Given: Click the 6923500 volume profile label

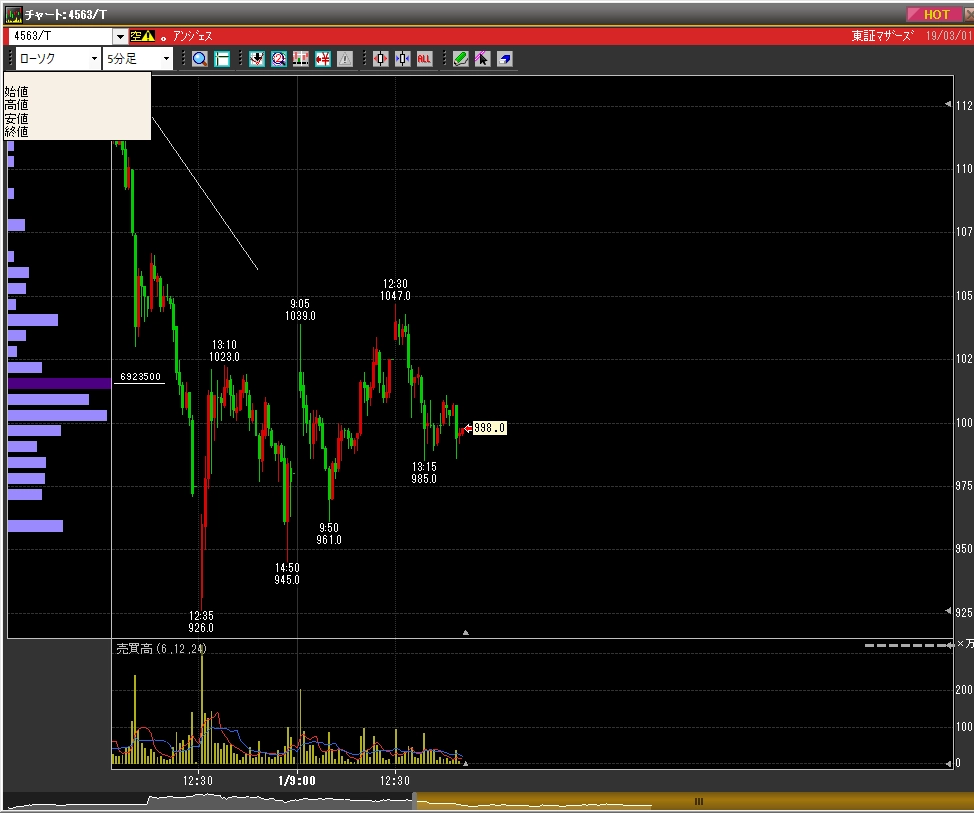Looking at the screenshot, I should (x=140, y=376).
